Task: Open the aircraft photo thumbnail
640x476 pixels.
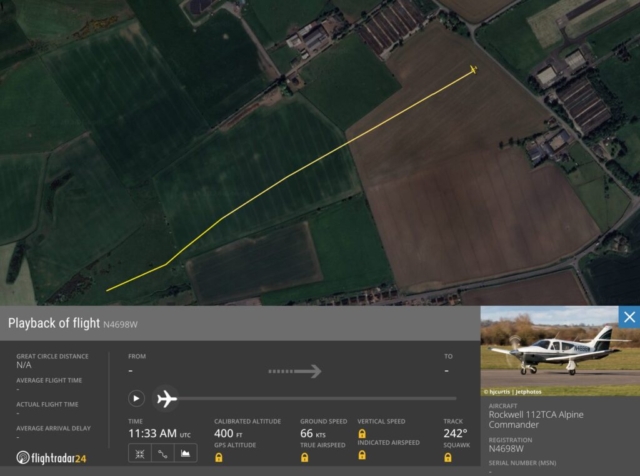Action: point(560,351)
